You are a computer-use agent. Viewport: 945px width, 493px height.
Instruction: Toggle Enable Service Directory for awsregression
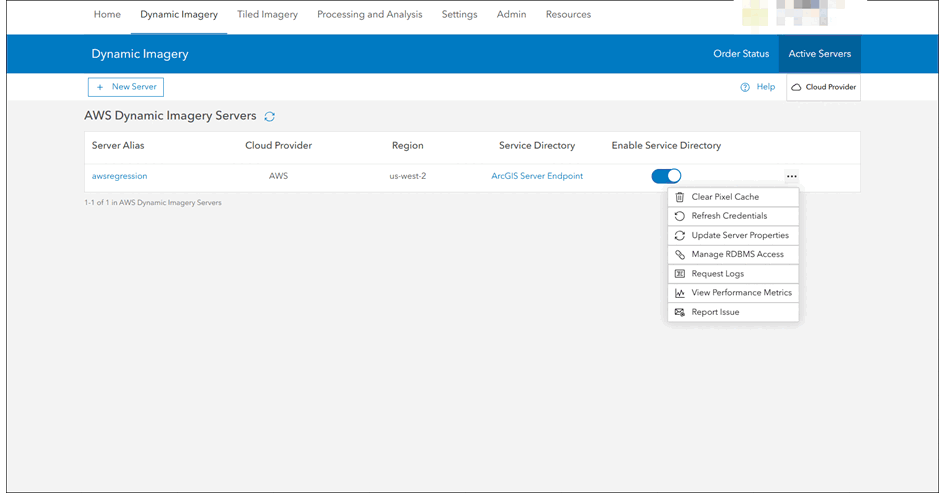pyautogui.click(x=666, y=176)
